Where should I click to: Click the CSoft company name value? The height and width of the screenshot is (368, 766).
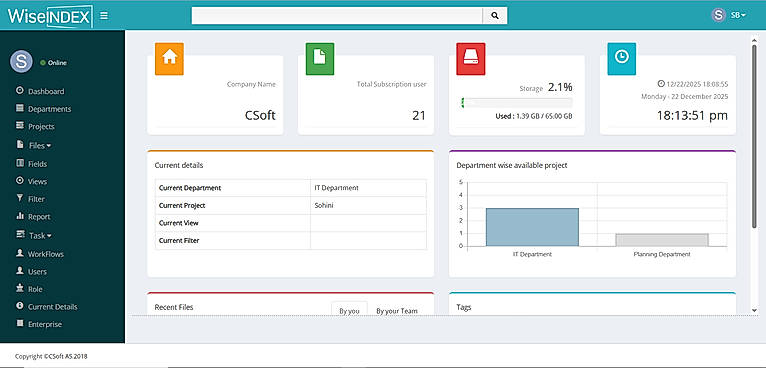pyautogui.click(x=260, y=115)
